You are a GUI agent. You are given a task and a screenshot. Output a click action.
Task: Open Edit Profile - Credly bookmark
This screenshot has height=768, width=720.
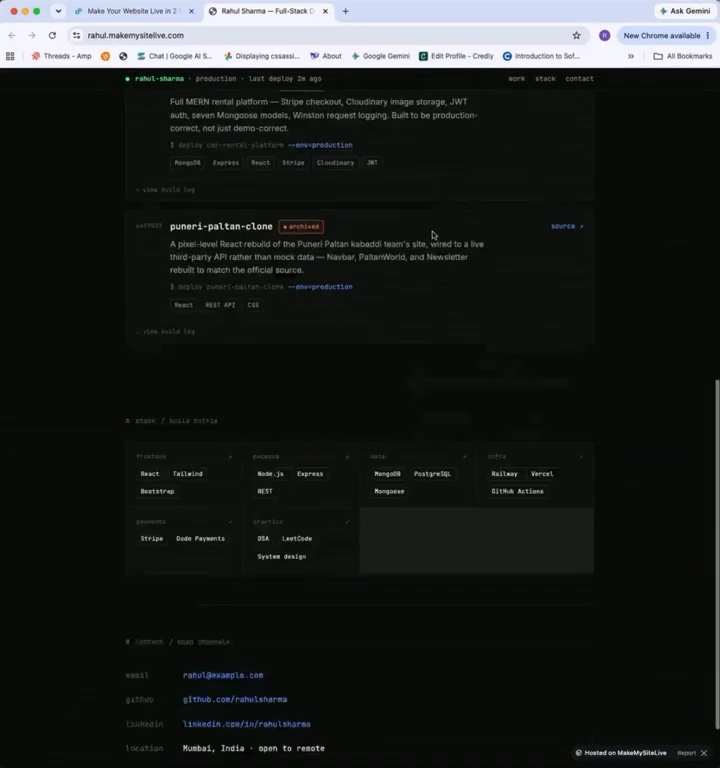[x=456, y=56]
